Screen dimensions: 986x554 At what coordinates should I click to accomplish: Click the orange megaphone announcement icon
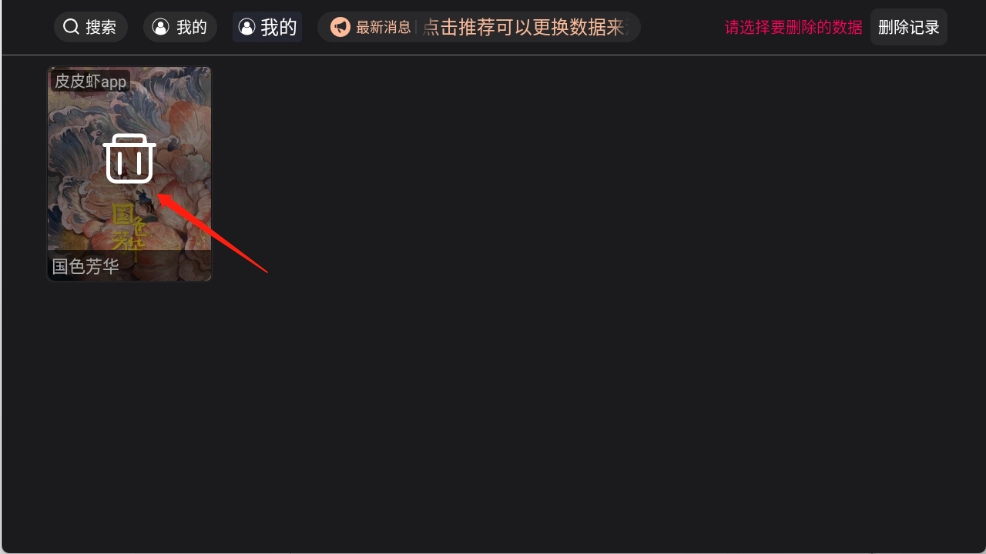(x=340, y=27)
